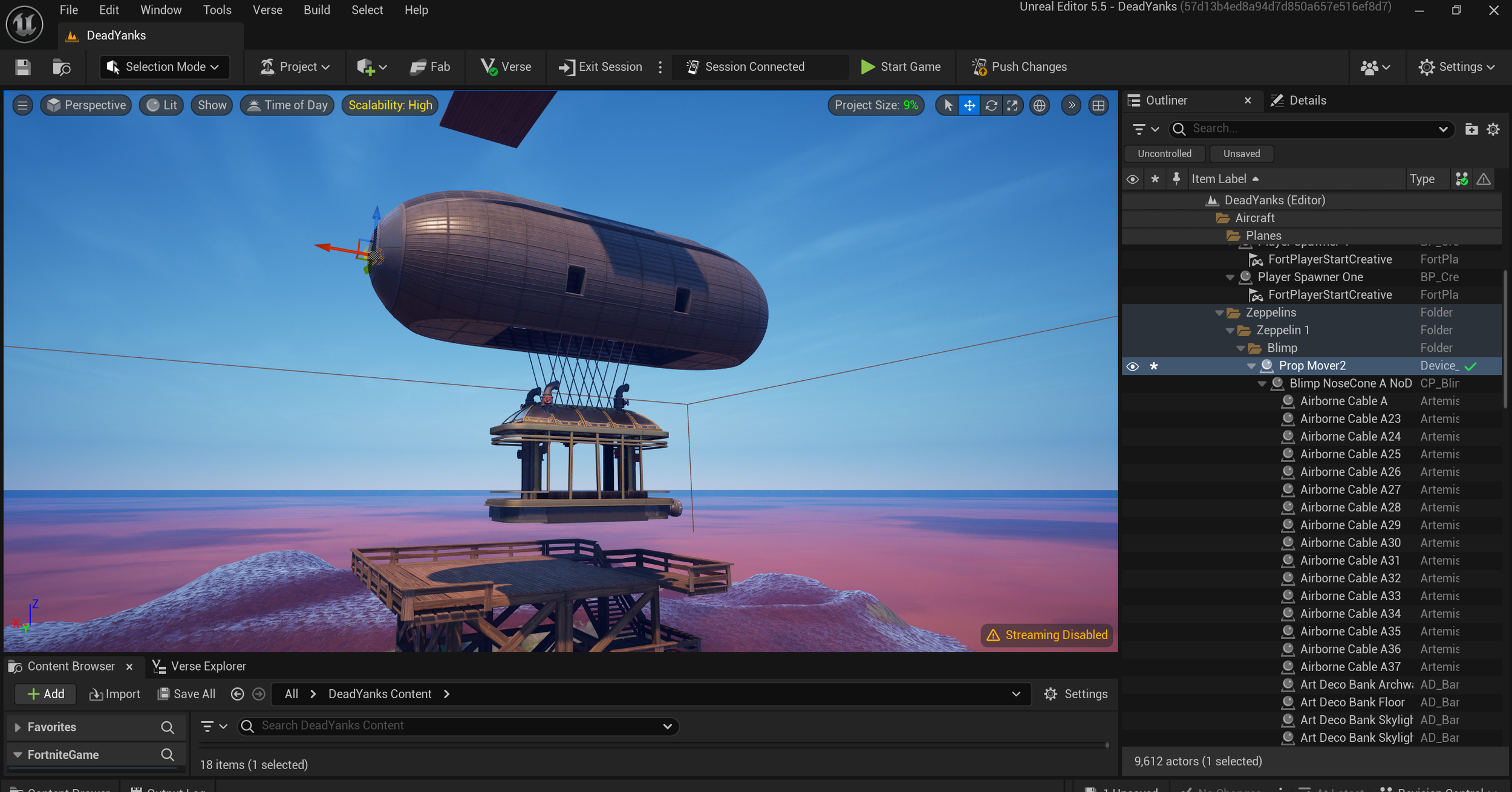The height and width of the screenshot is (792, 1512).
Task: Click the create new folder icon in Outliner
Action: point(1471,129)
